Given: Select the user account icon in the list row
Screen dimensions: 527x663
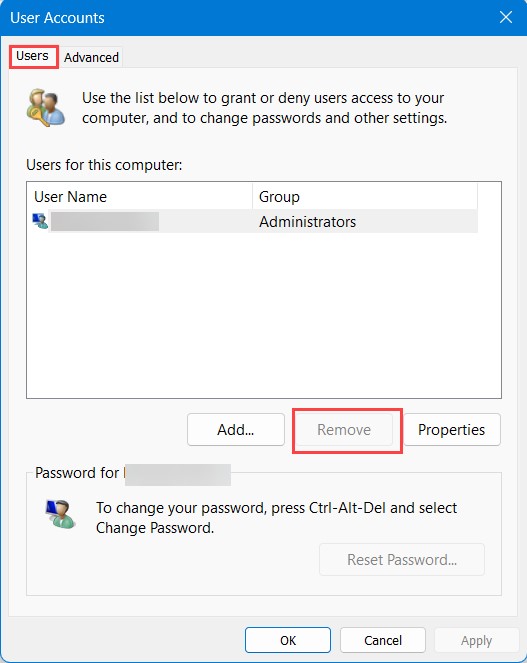Looking at the screenshot, I should pos(40,221).
